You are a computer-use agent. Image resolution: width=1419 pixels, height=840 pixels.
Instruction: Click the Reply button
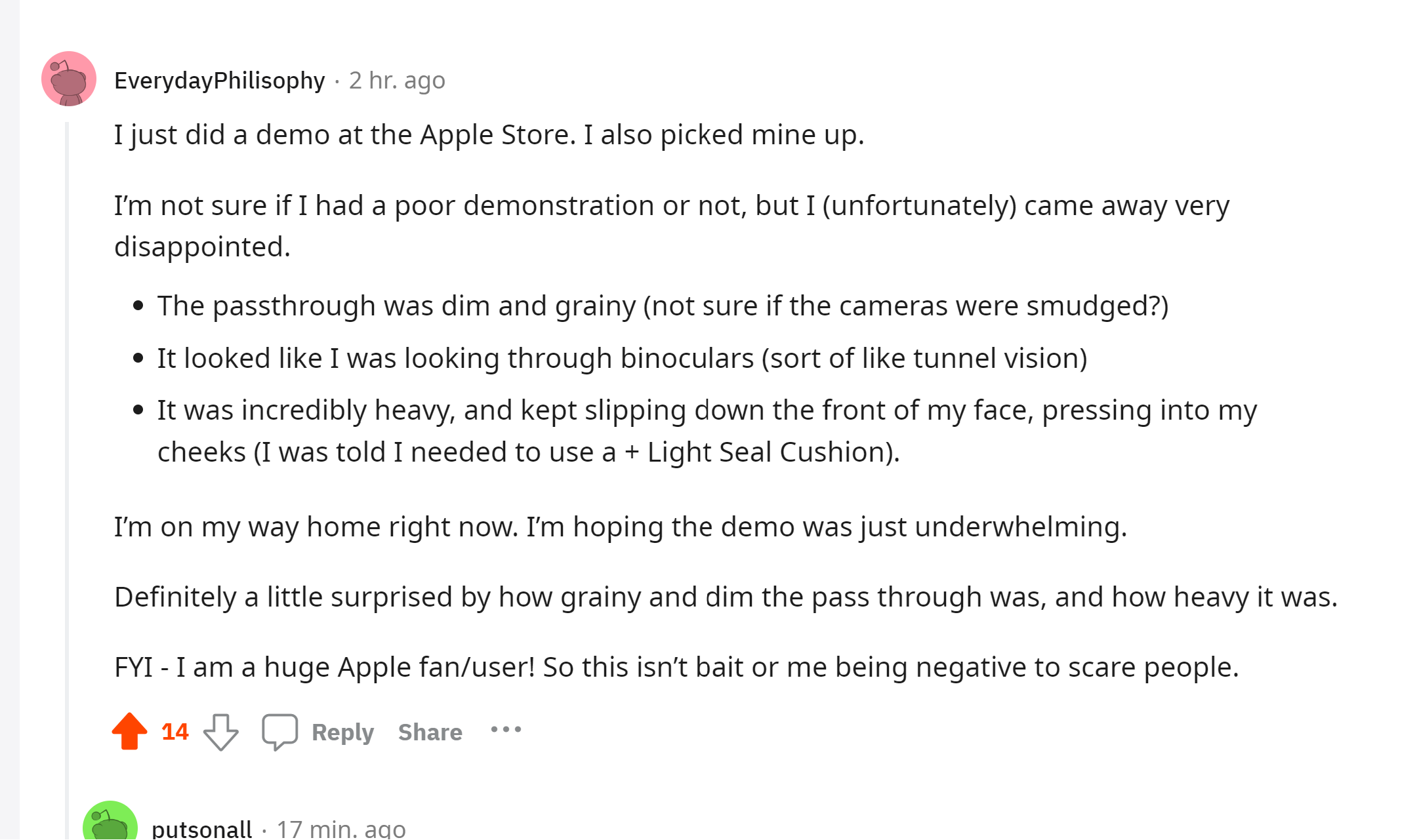(342, 732)
